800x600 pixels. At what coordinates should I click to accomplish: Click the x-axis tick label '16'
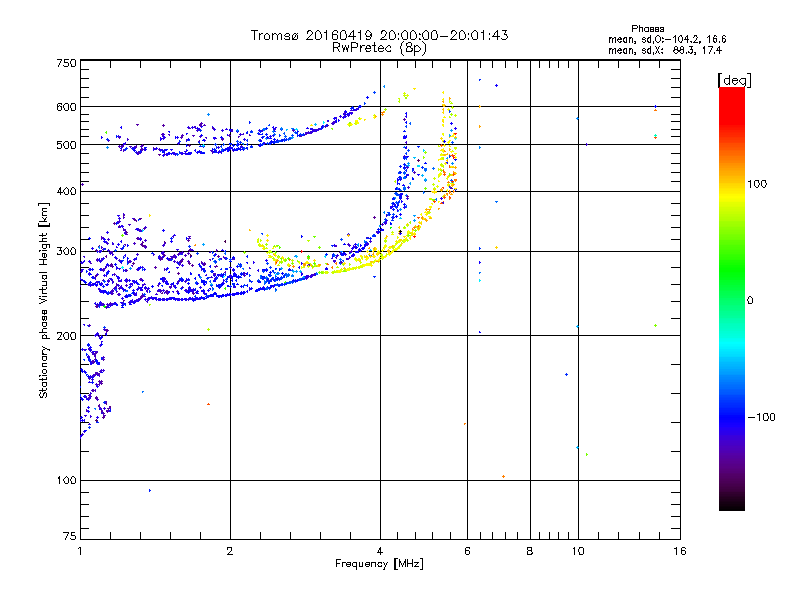(680, 551)
